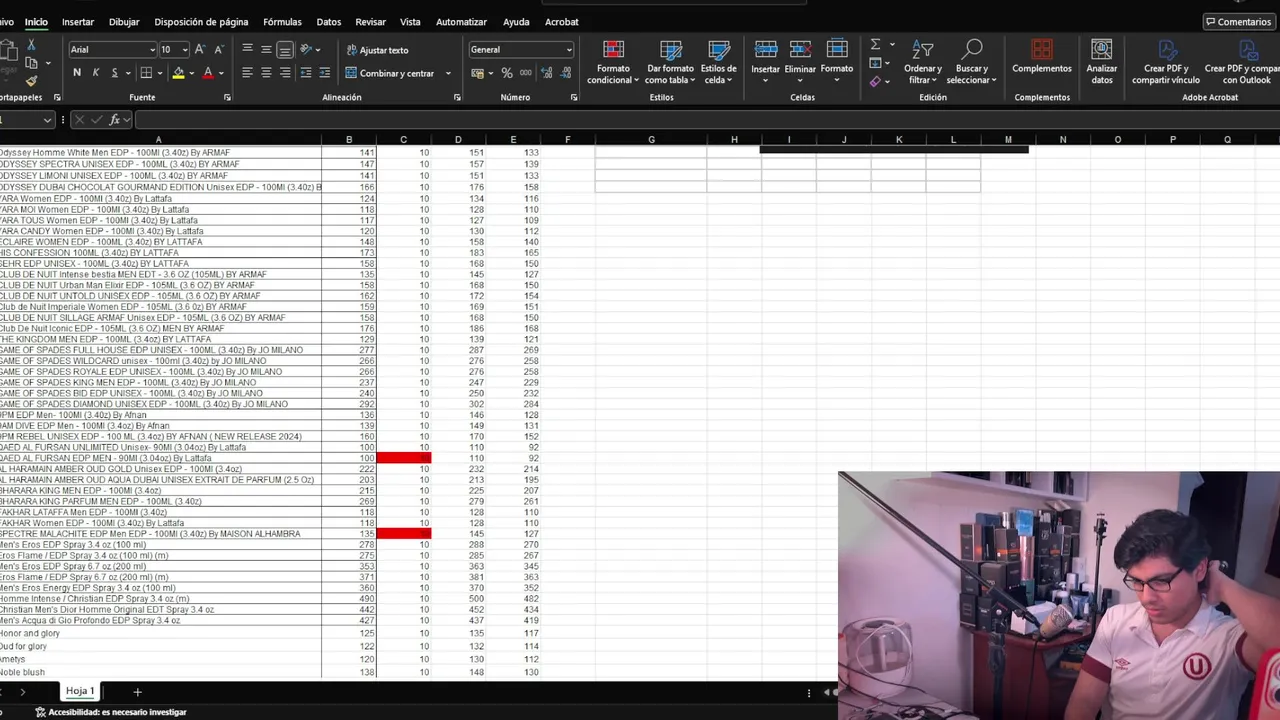Viewport: 1280px width, 720px height.
Task: Expand Dar formato como tabla menu
Action: (670, 62)
